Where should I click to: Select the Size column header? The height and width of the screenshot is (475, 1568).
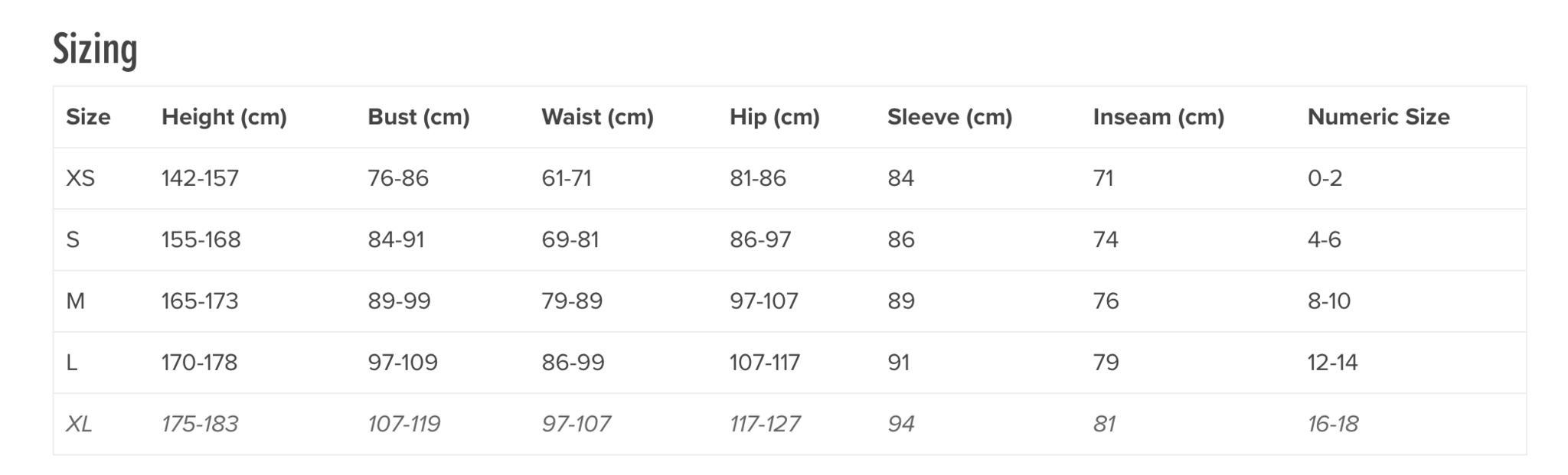[x=88, y=117]
